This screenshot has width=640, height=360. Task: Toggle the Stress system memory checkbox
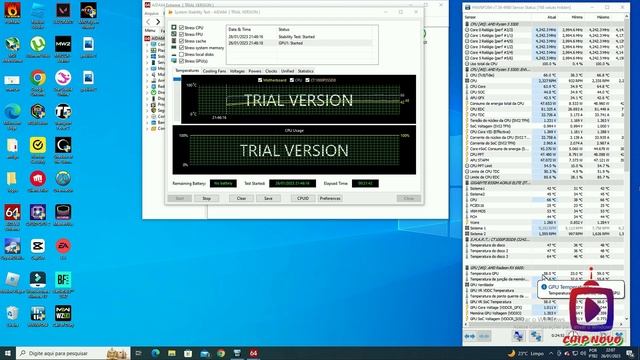click(182, 47)
